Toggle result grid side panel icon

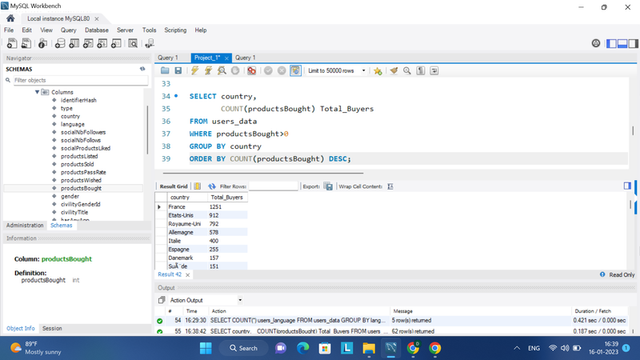(627, 186)
